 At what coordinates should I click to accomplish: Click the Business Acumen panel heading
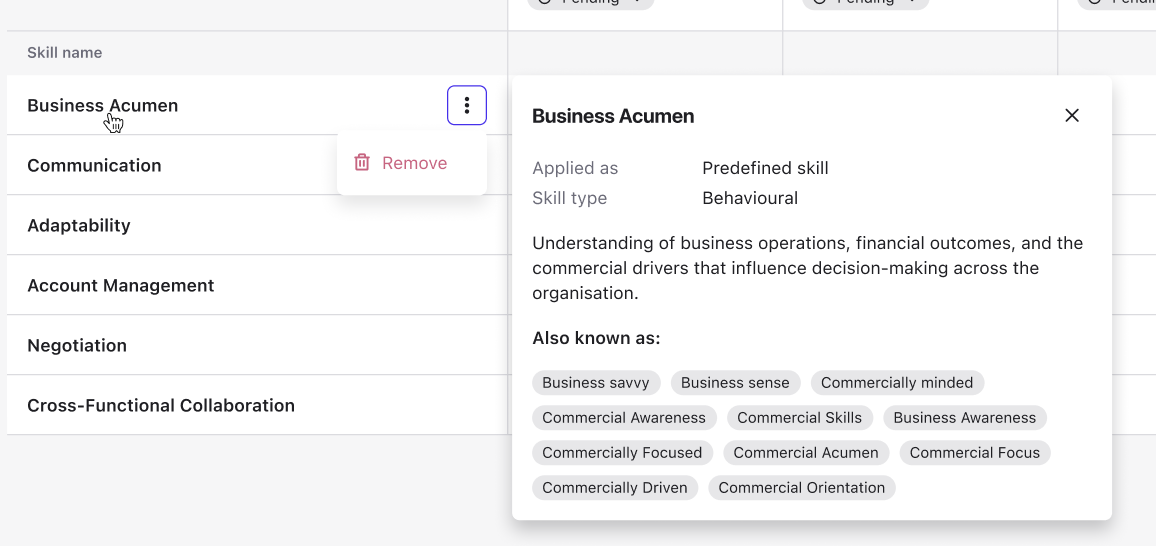click(x=613, y=116)
